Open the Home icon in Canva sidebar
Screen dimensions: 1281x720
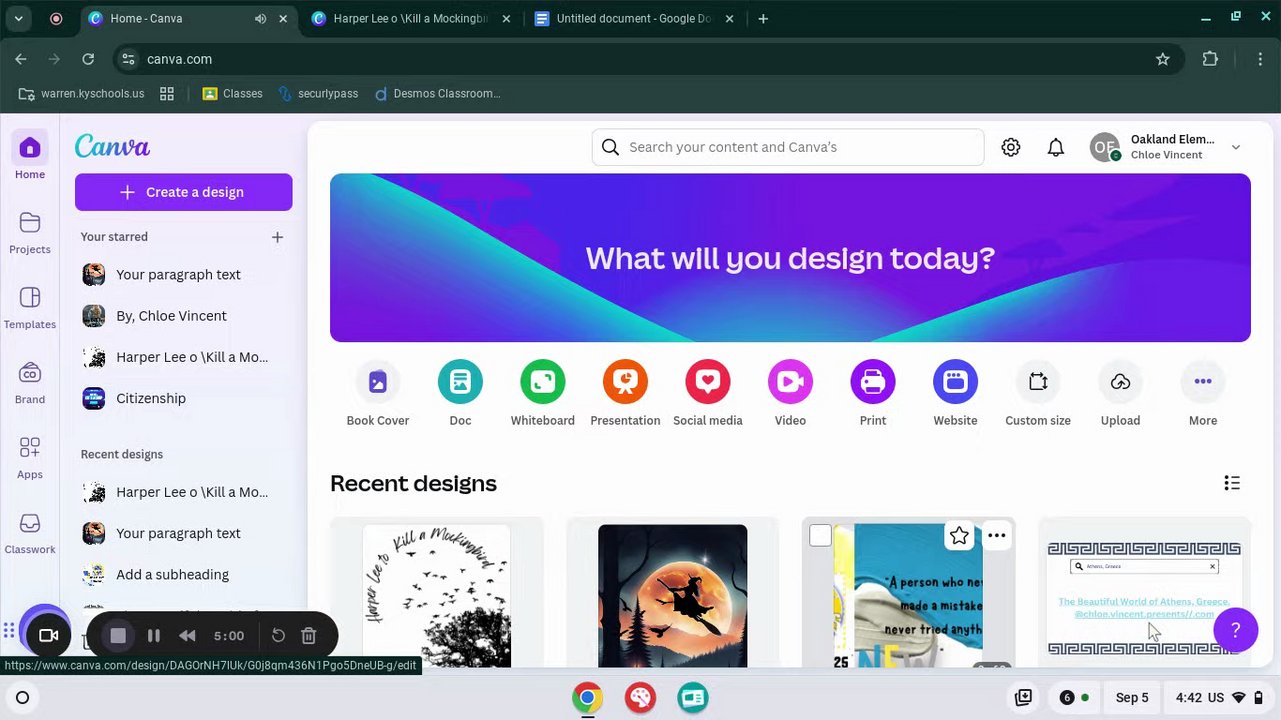[x=29, y=148]
